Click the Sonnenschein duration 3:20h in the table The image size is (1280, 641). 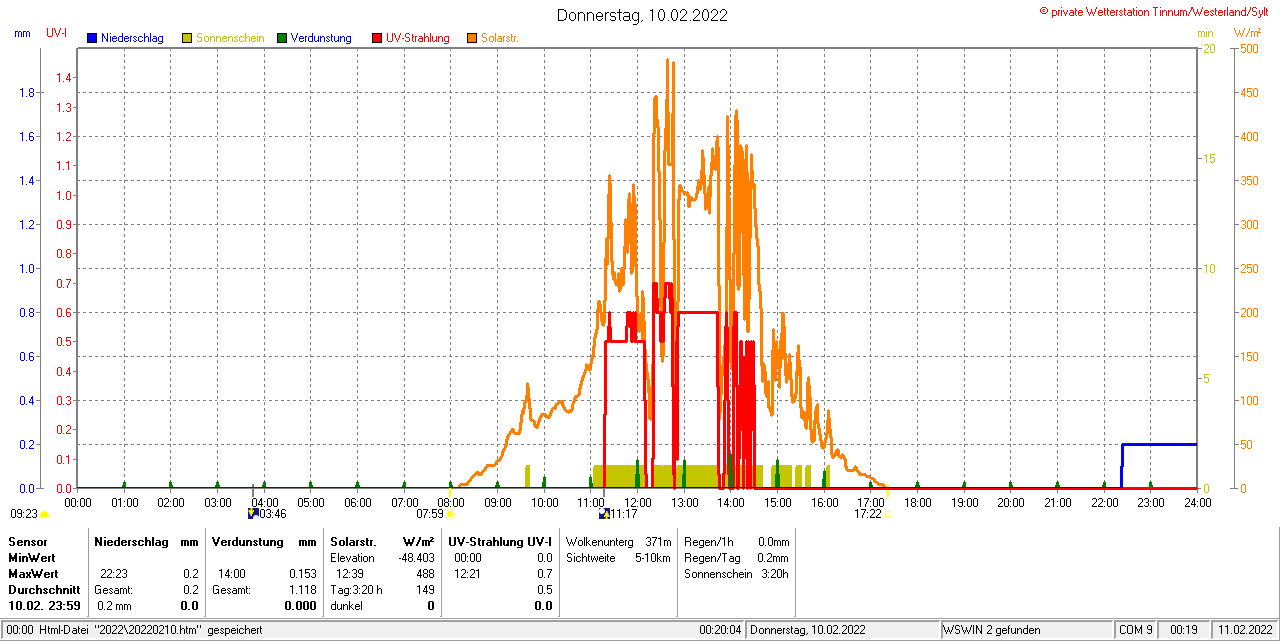(x=774, y=574)
